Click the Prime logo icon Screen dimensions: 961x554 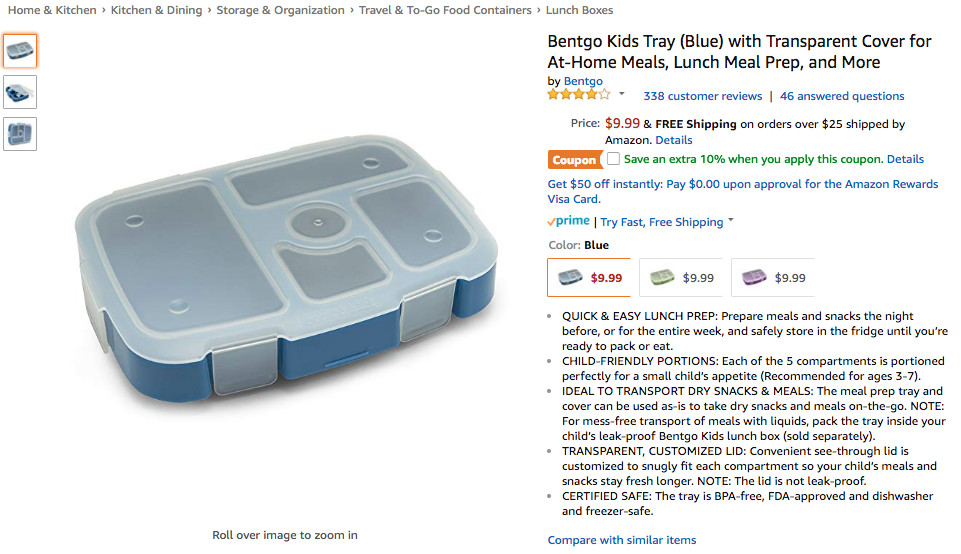pyautogui.click(x=568, y=222)
